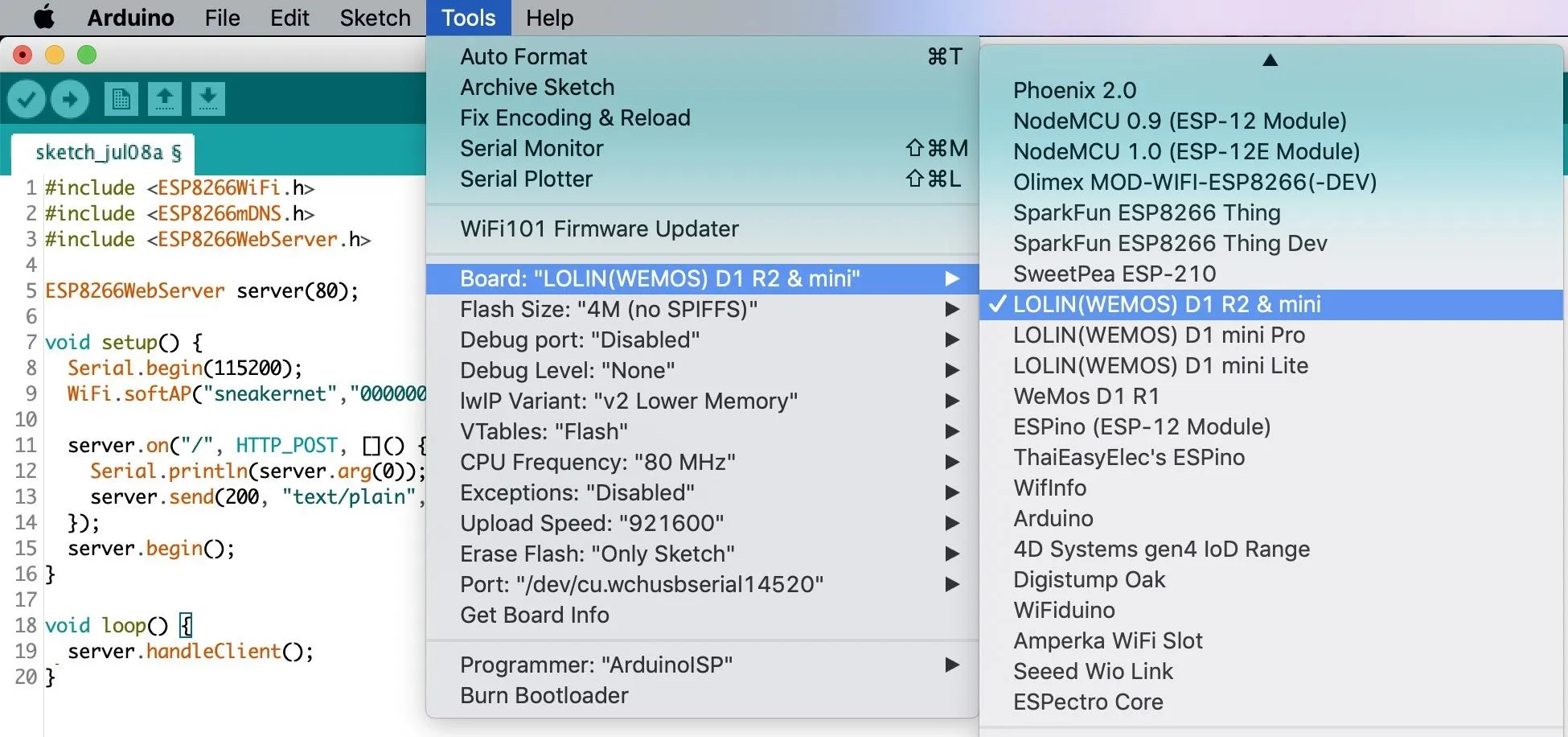Screen dimensions: 1568x737
Task: Choose Fix Encoding & Reload
Action: (702, 117)
